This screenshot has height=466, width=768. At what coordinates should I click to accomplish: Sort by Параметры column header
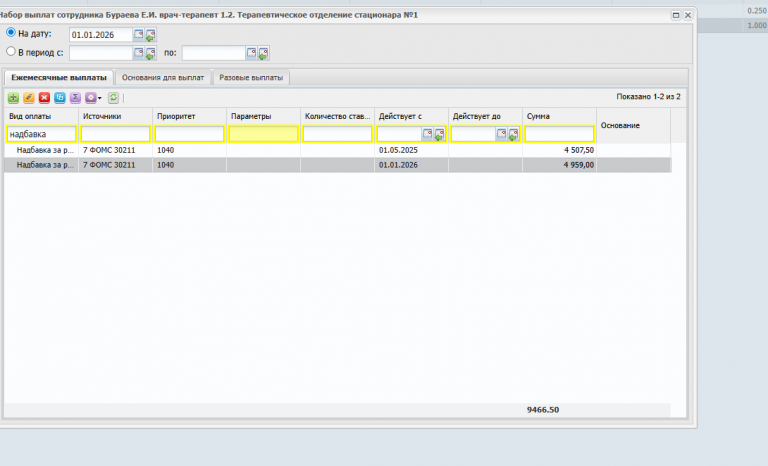click(264, 117)
